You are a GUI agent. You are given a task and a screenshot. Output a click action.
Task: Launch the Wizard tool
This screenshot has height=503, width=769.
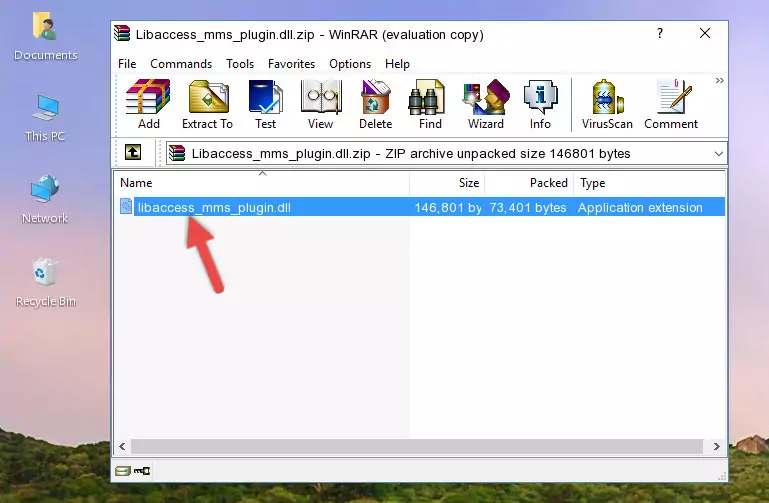486,104
